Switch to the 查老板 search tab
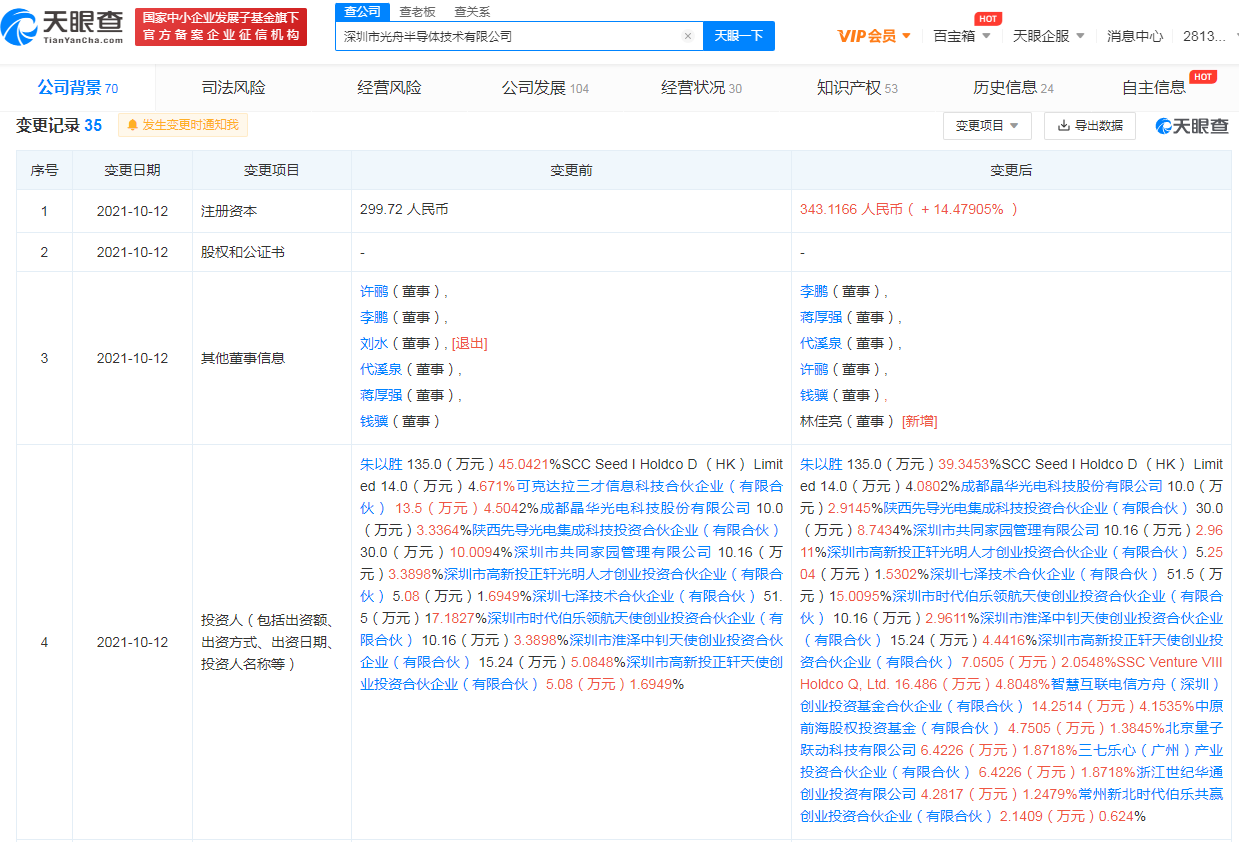 tap(417, 12)
